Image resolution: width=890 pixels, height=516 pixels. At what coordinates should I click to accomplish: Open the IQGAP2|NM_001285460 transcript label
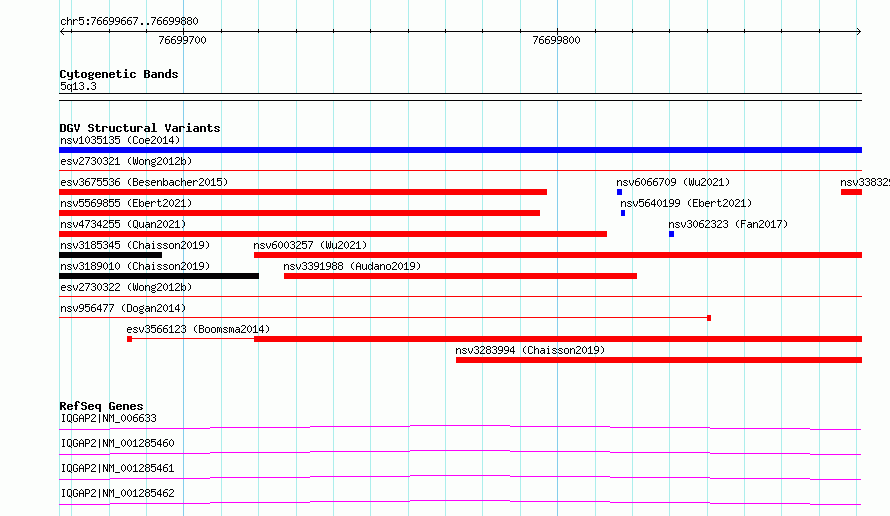(117, 443)
